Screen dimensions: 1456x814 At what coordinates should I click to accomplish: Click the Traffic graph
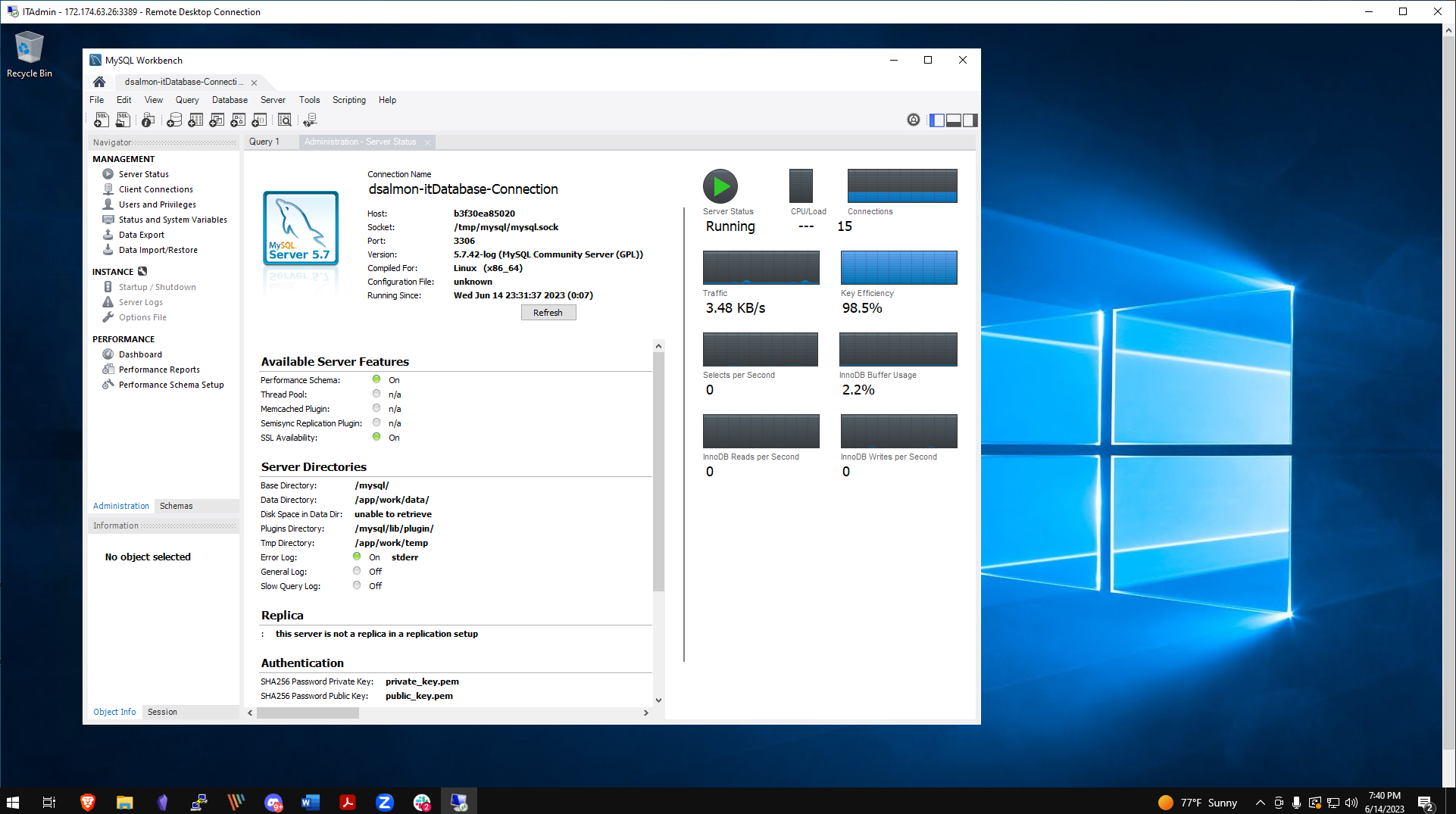click(x=761, y=267)
